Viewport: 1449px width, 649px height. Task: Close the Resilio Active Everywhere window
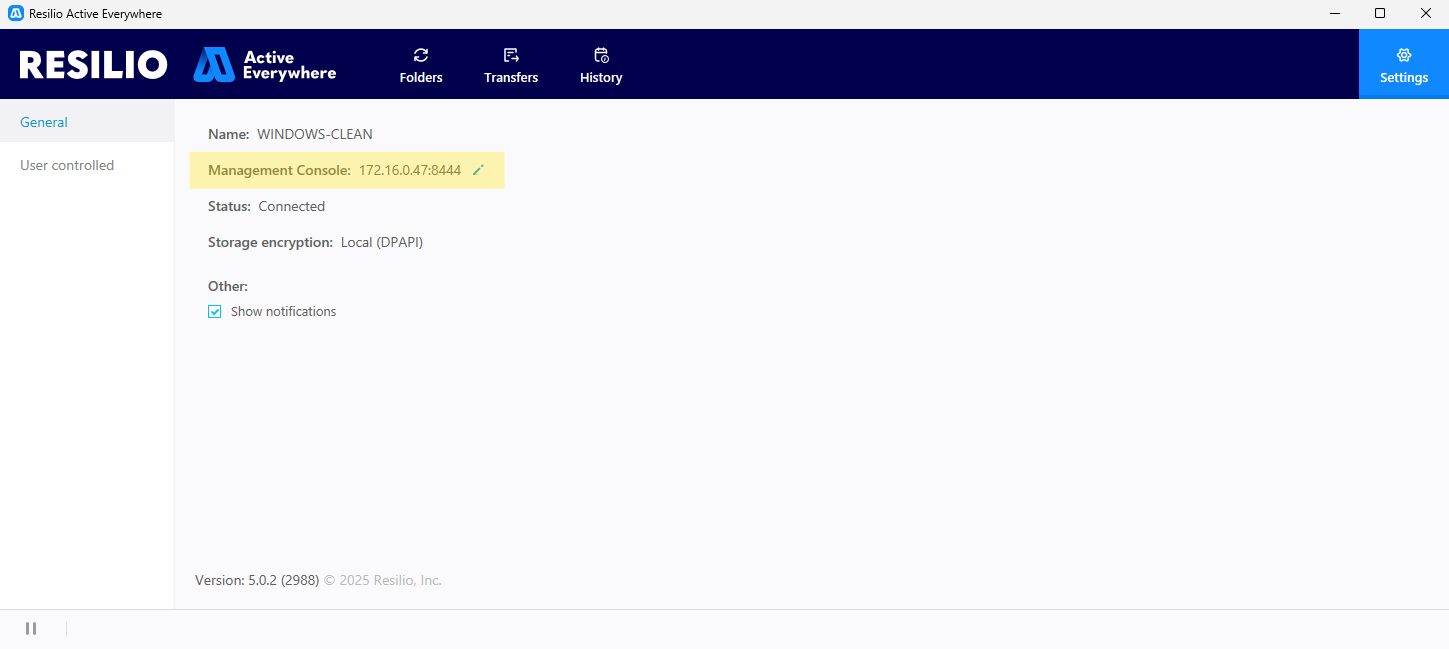click(x=1425, y=14)
